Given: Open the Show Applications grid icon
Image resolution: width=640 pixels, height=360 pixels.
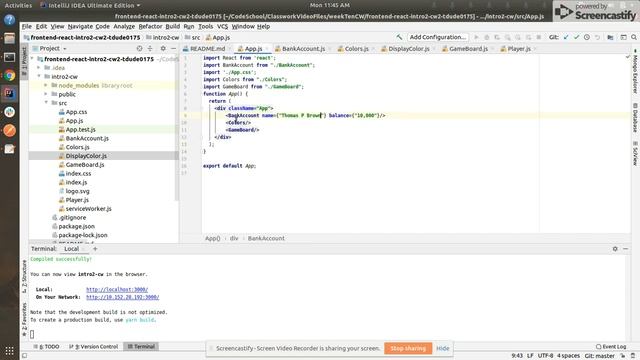Looking at the screenshot, I should (9, 350).
